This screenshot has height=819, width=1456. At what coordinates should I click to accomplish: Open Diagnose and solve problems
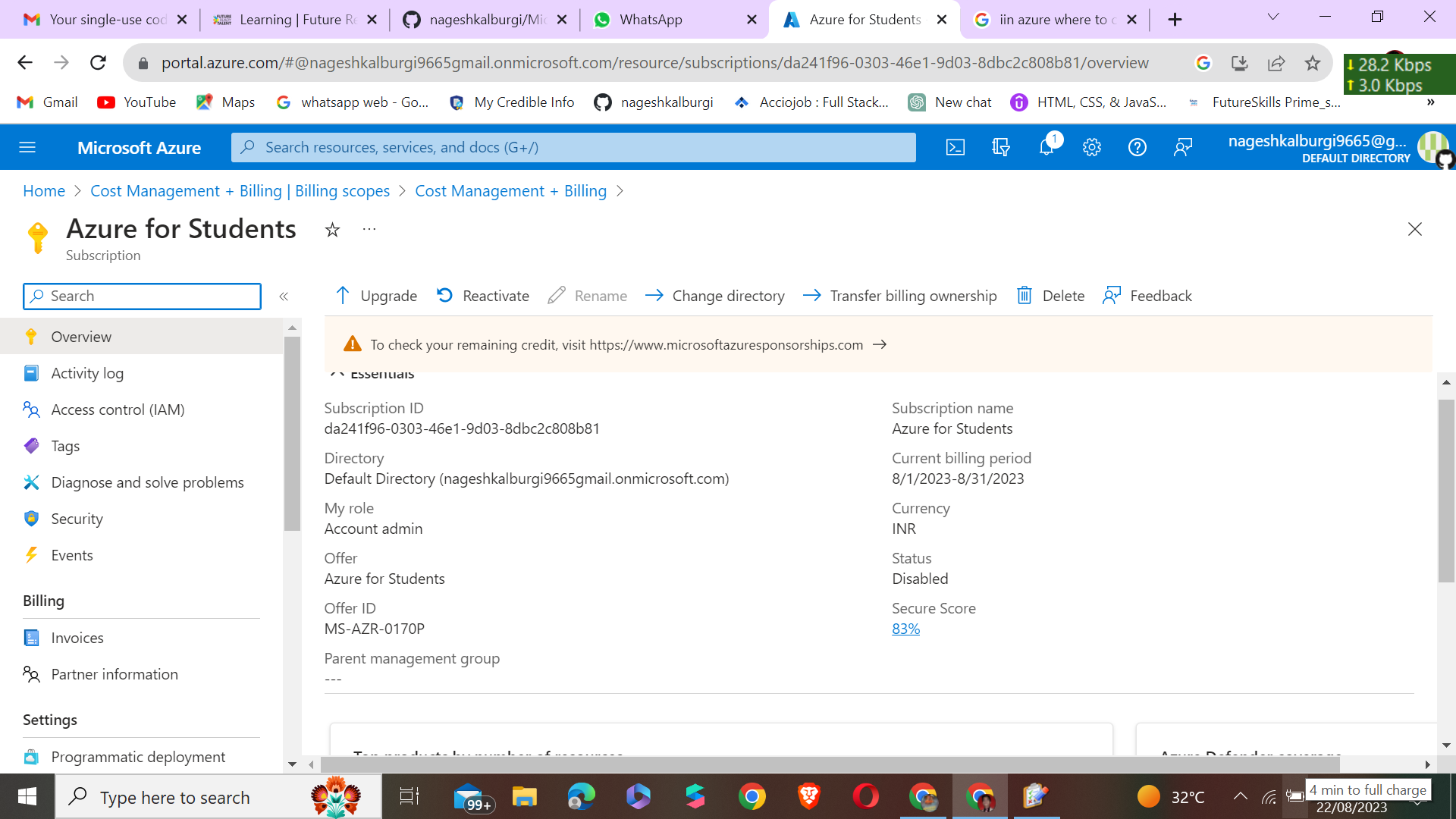click(141, 482)
